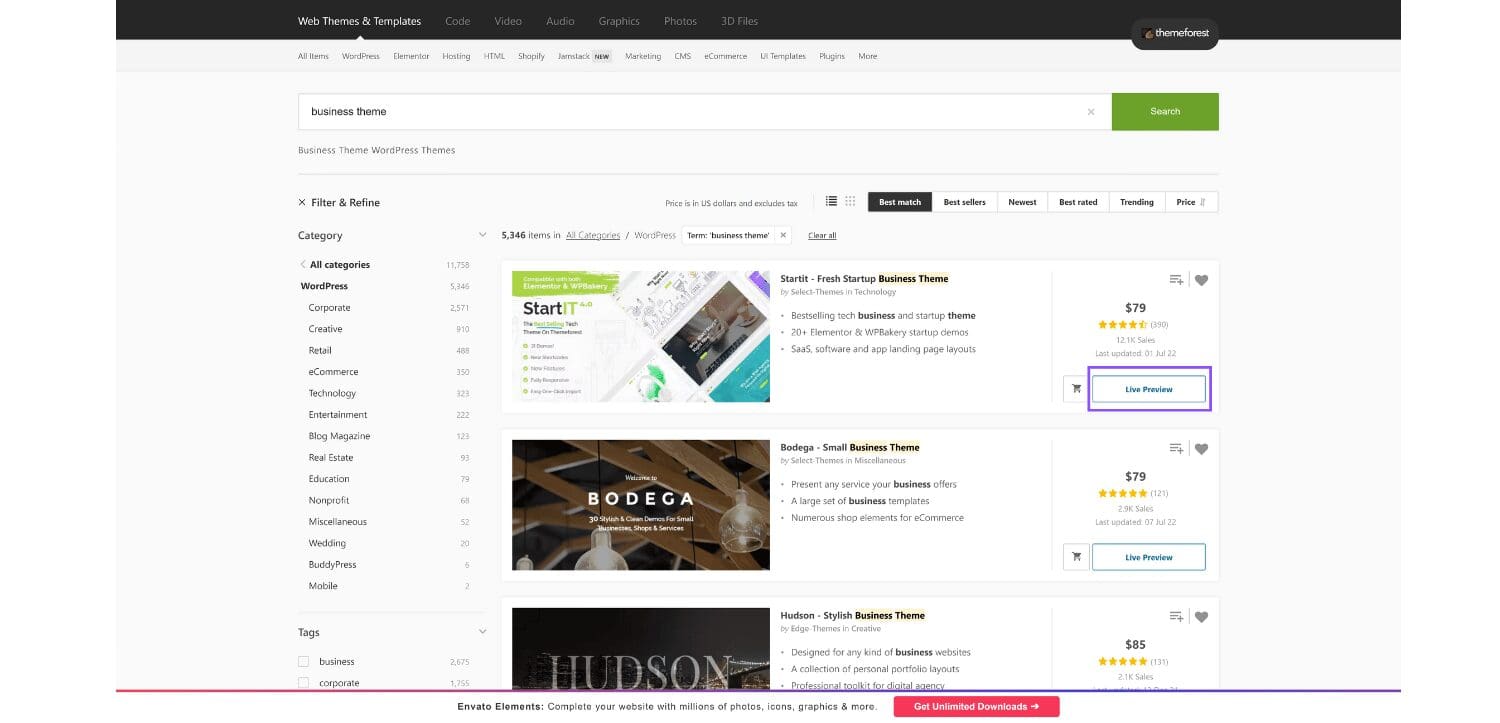Sort by Newest
The image size is (1500, 723).
[1022, 202]
